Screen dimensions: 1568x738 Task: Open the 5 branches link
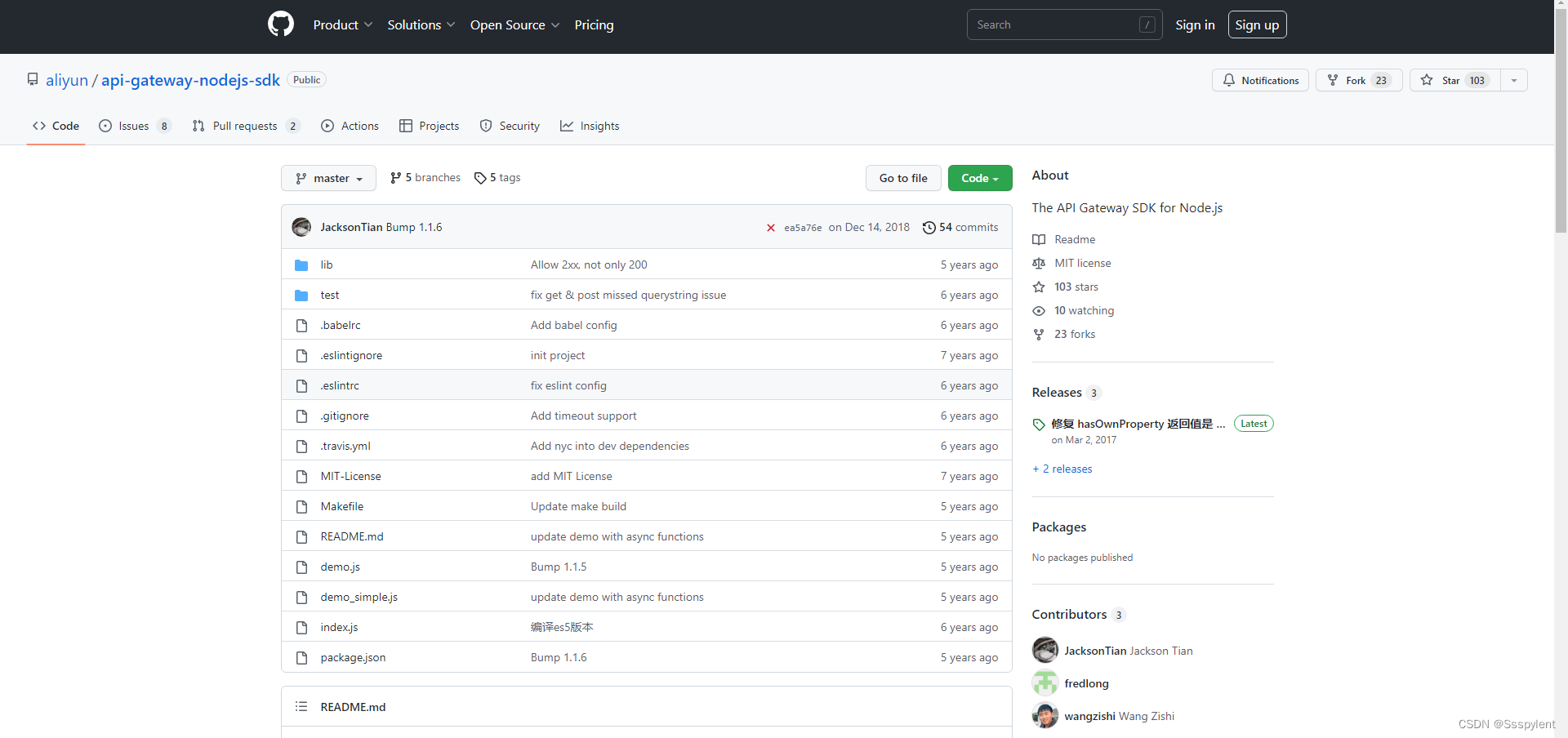pos(425,178)
